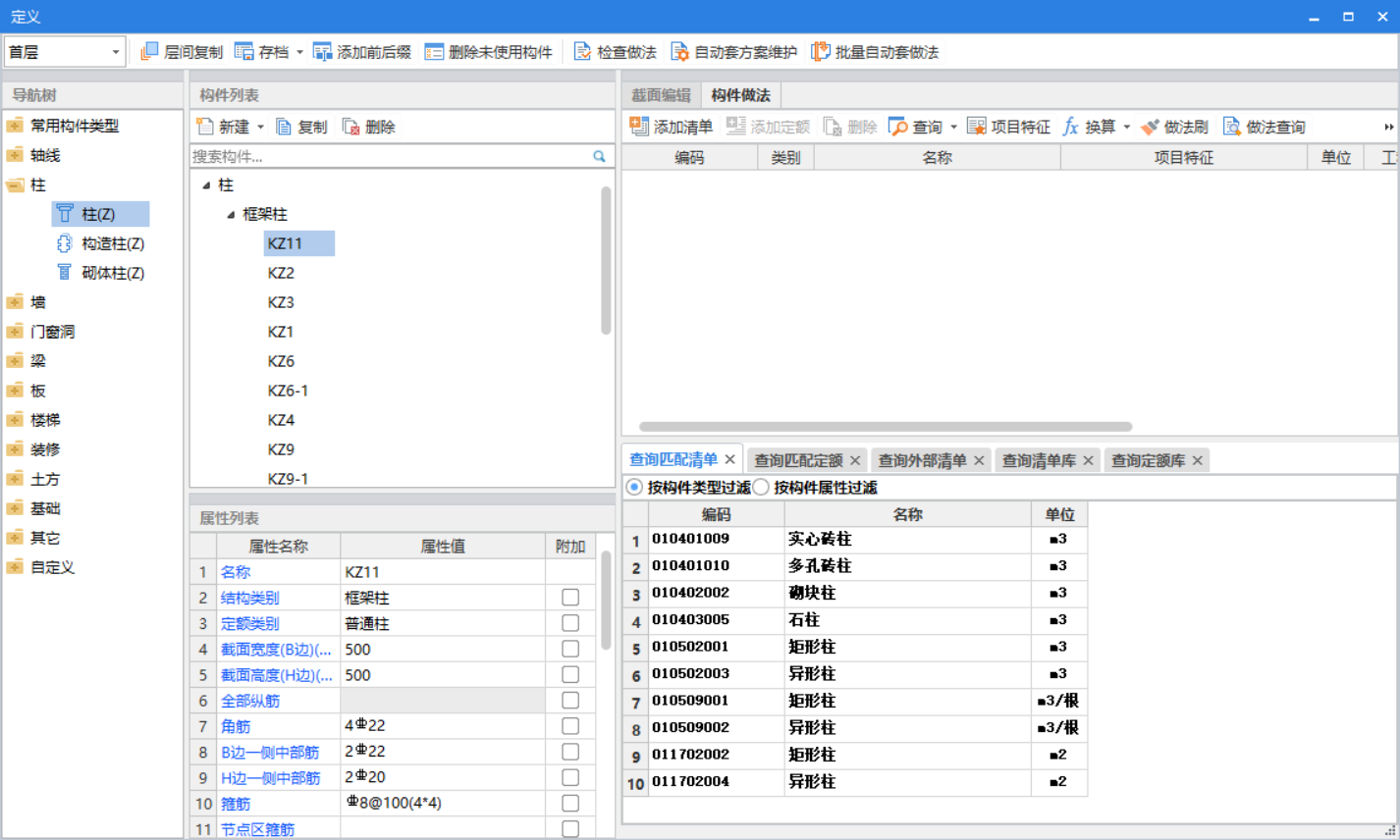Expand 墙 in the navigation tree
Viewport: 1400px width, 840px height.
(x=15, y=302)
